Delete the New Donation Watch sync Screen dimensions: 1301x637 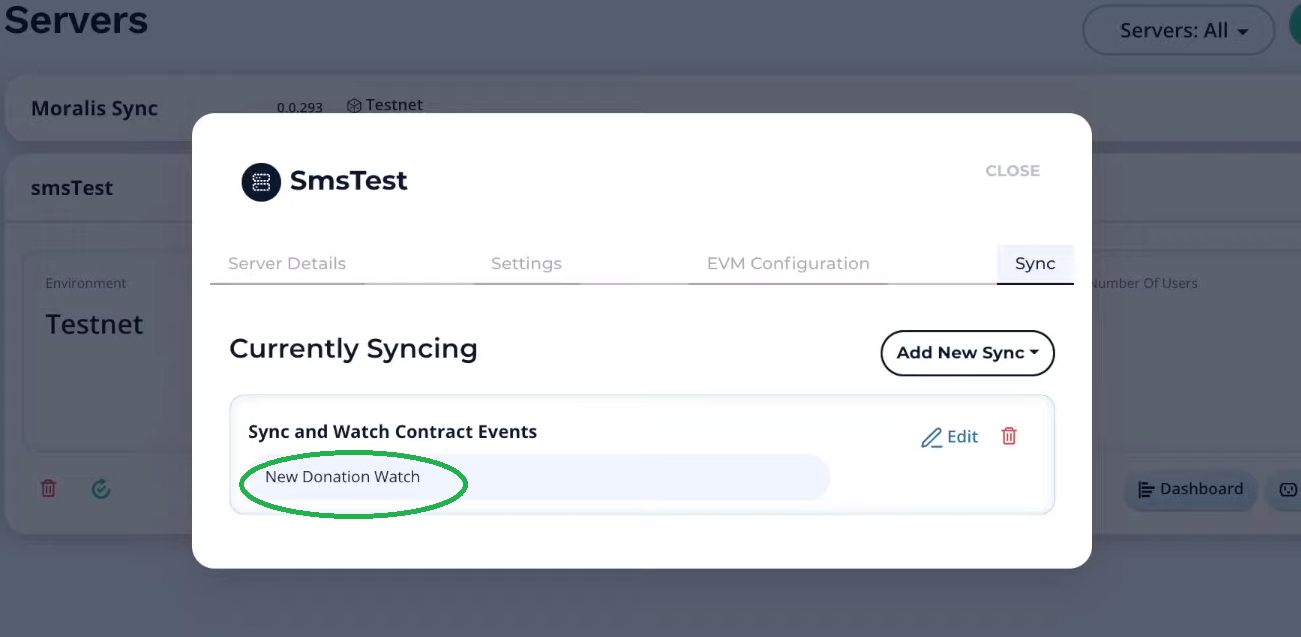pyautogui.click(x=1009, y=436)
